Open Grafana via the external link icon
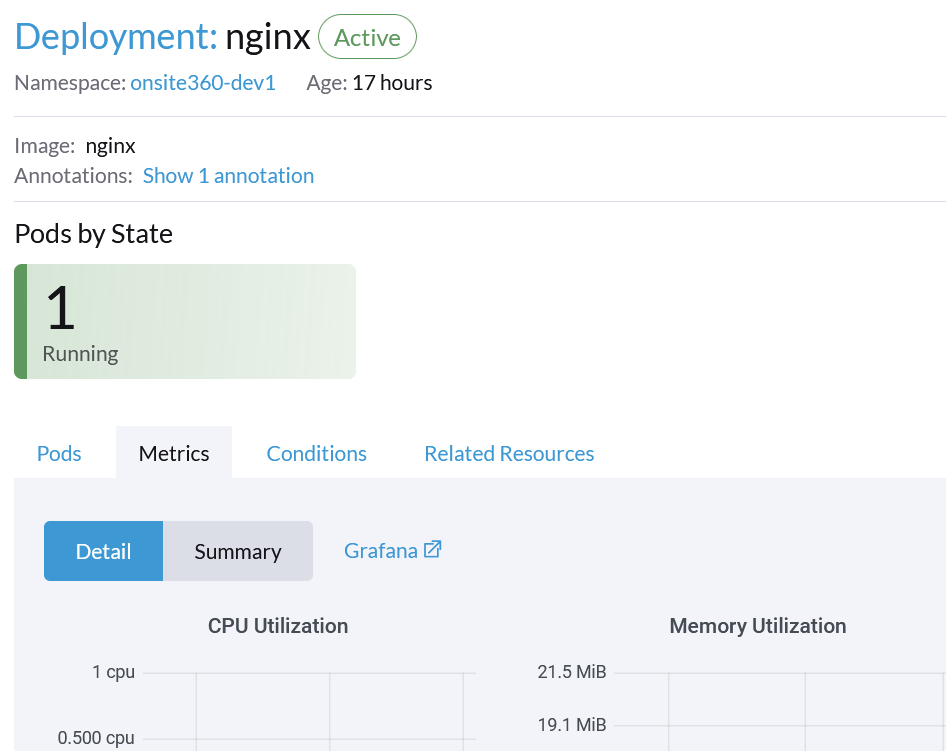Screen dimensions: 946x751 point(432,549)
